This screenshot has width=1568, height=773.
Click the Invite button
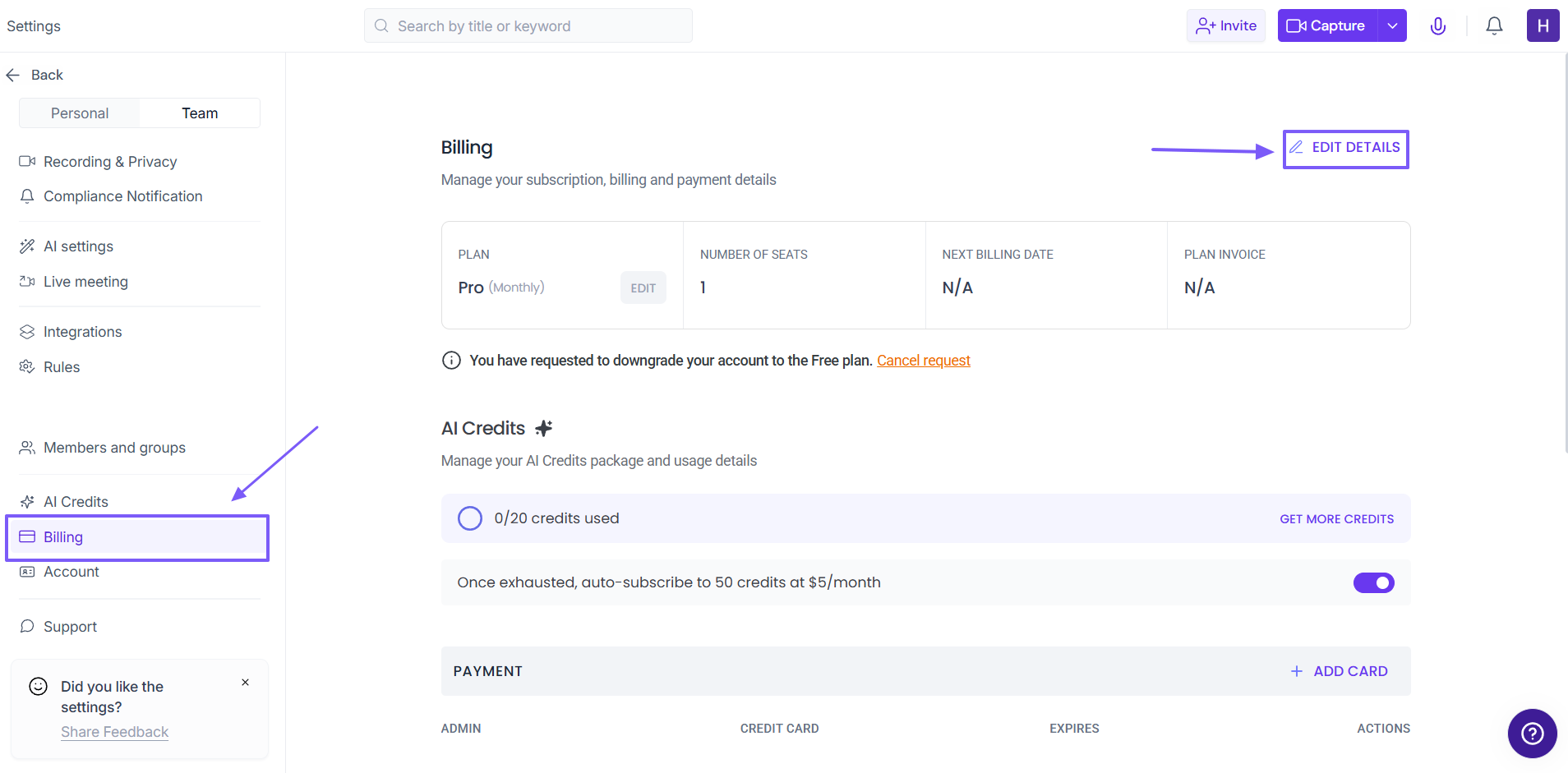coord(1225,25)
